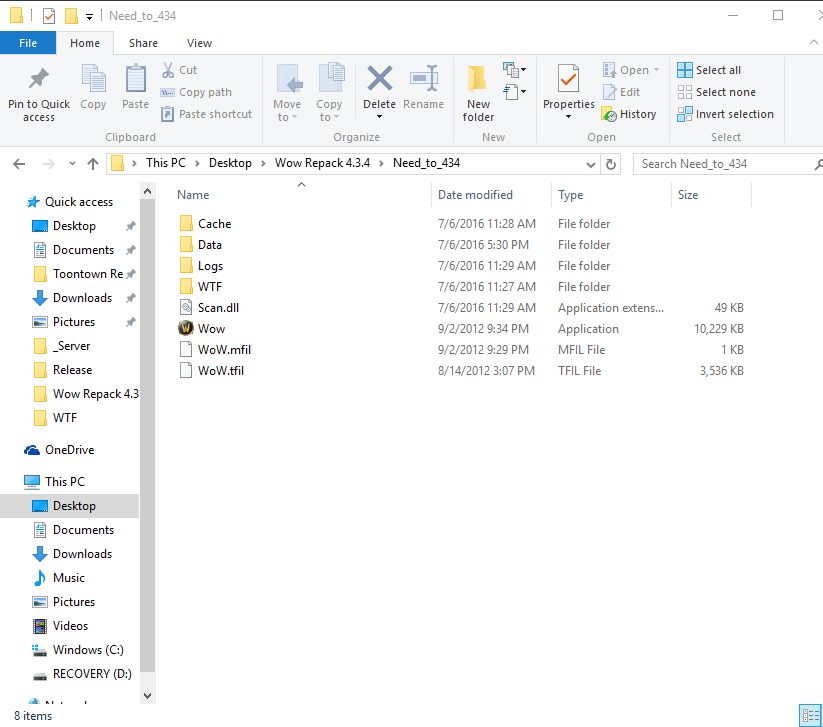Click the Scan.dll file icon
Image resolution: width=823 pixels, height=727 pixels.
click(x=186, y=308)
